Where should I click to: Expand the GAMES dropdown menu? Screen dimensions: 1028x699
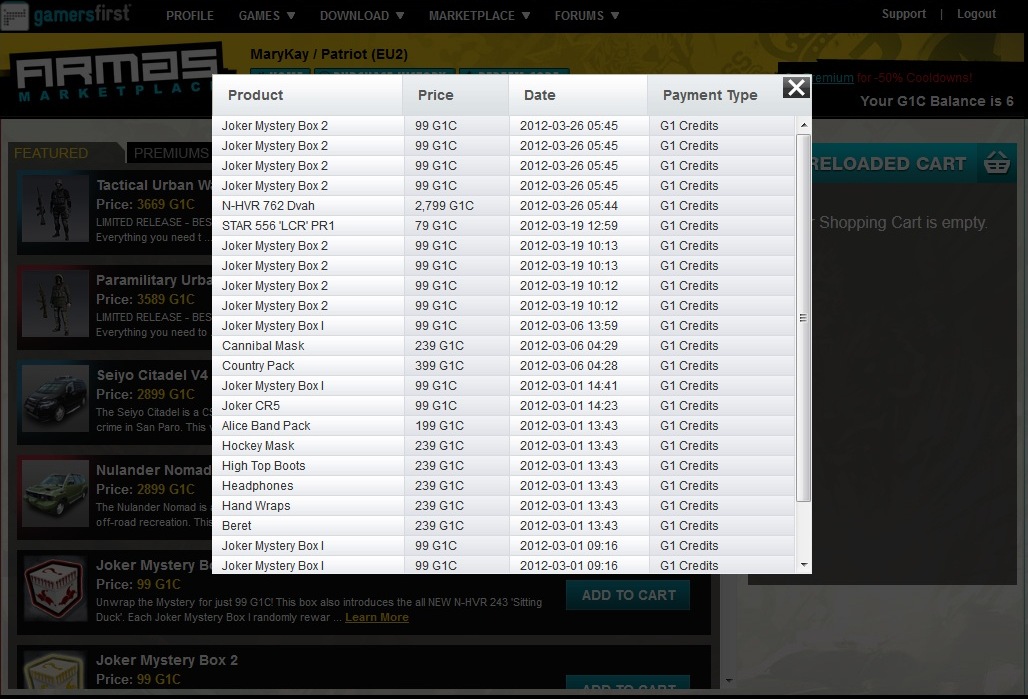pos(266,16)
